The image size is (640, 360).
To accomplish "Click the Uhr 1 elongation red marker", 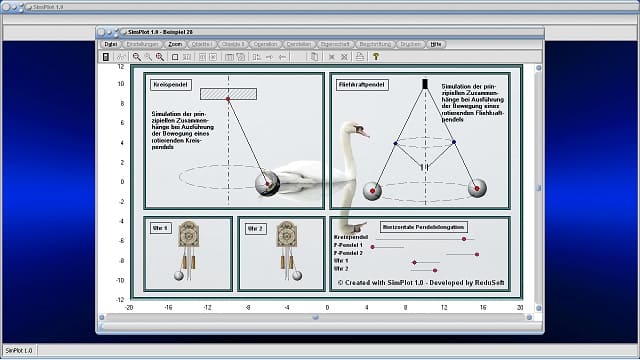I will pyautogui.click(x=415, y=262).
